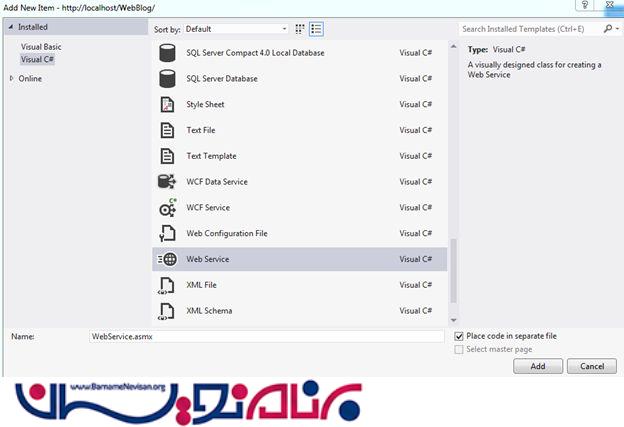Switch to small icons grid view
624x427 pixels.
[300, 29]
